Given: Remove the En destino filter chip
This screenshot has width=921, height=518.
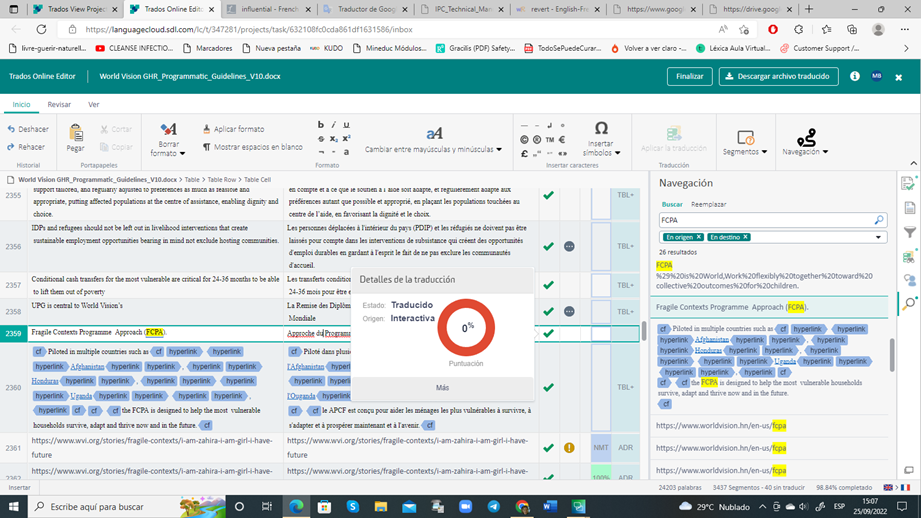Looking at the screenshot, I should pos(745,237).
